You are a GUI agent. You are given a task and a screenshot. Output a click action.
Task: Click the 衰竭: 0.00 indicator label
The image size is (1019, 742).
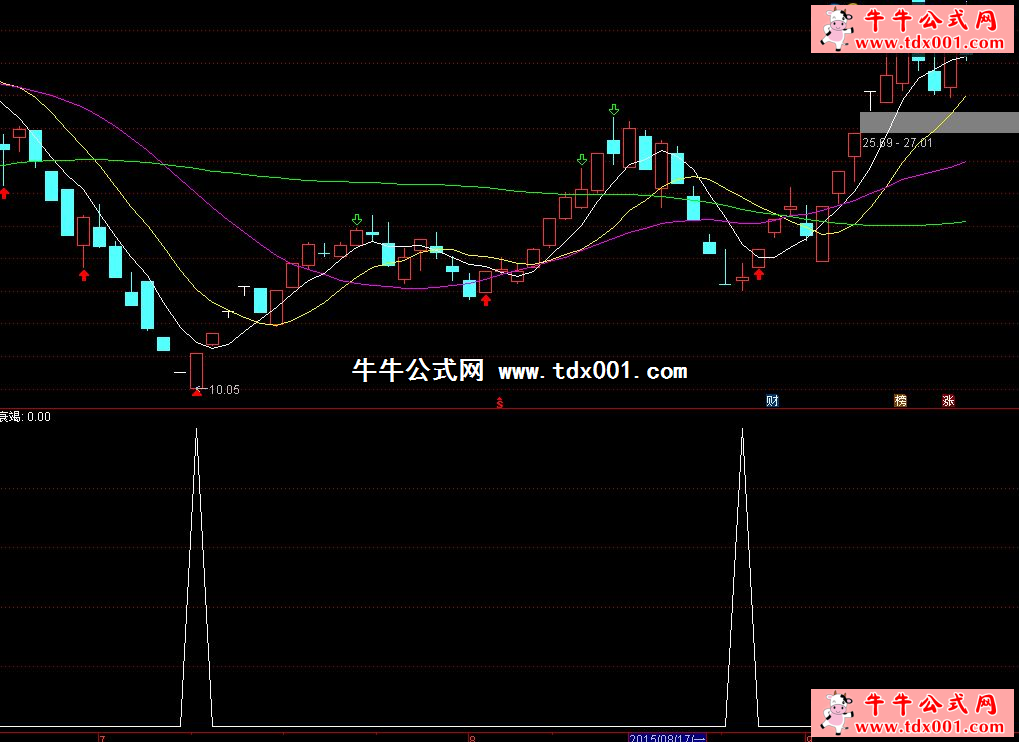(25, 417)
